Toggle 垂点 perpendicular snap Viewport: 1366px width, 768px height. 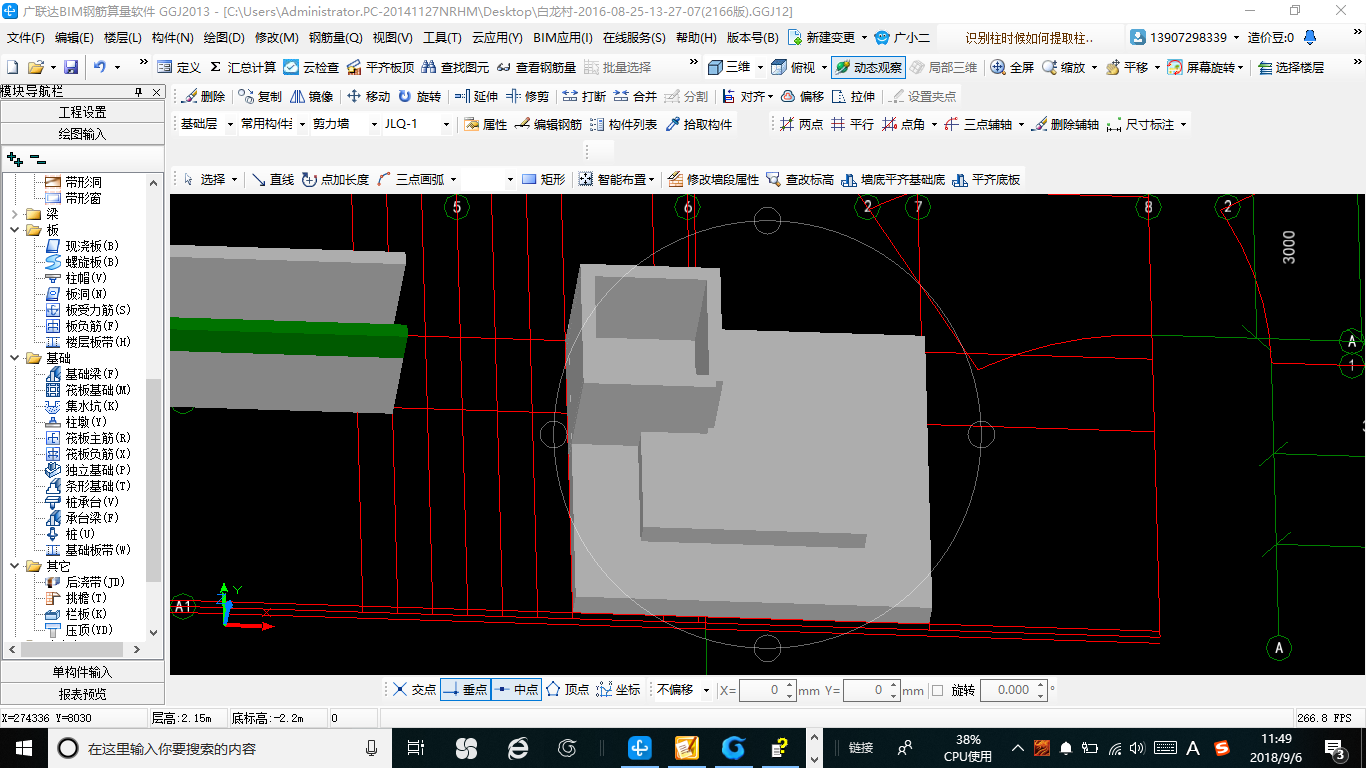pyautogui.click(x=465, y=690)
